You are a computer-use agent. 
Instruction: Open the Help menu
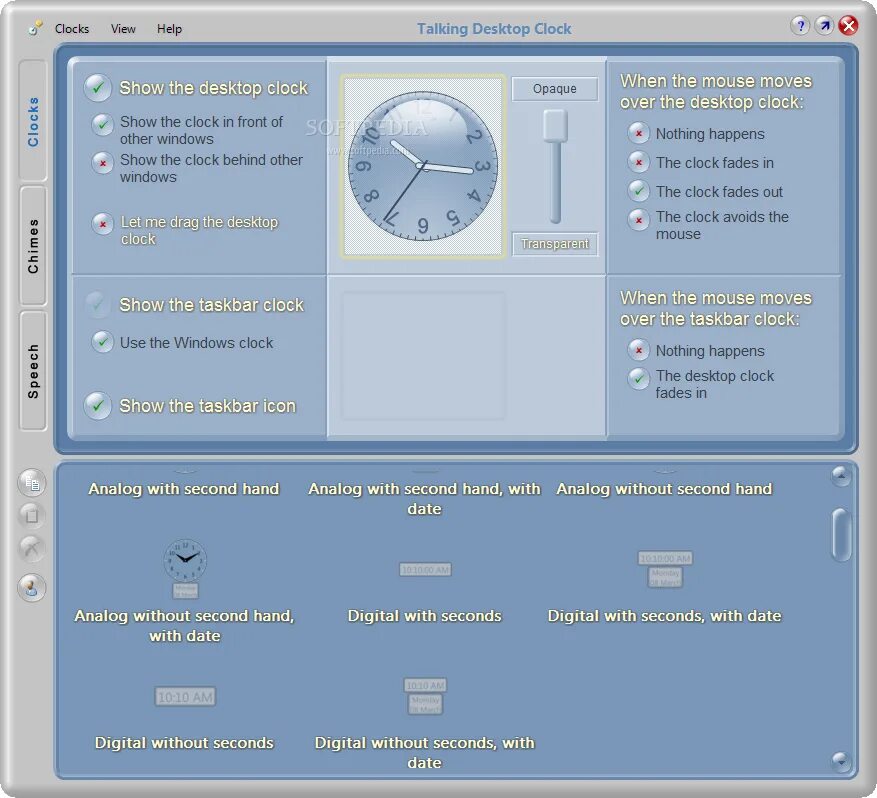point(169,29)
